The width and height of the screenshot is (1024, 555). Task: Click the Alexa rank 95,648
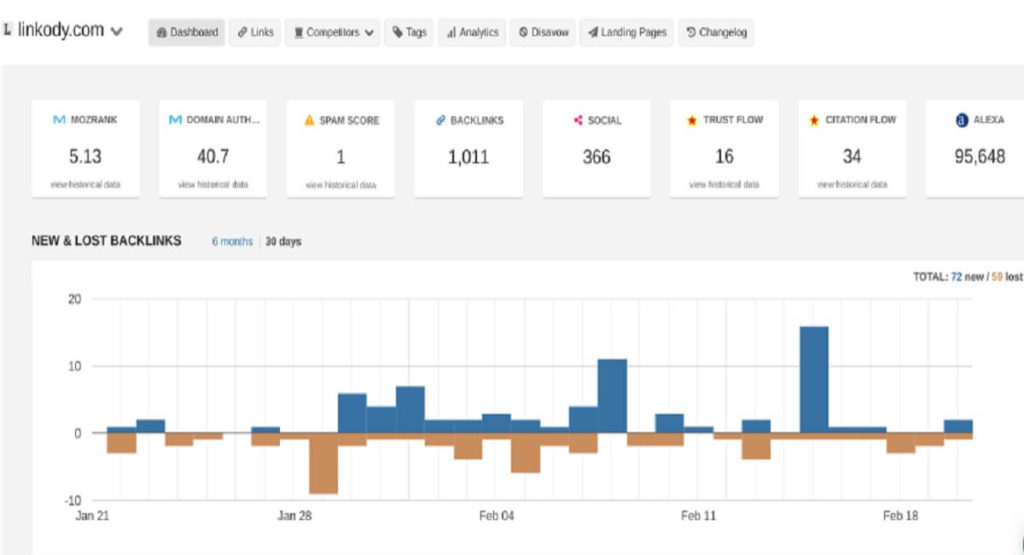(x=980, y=157)
